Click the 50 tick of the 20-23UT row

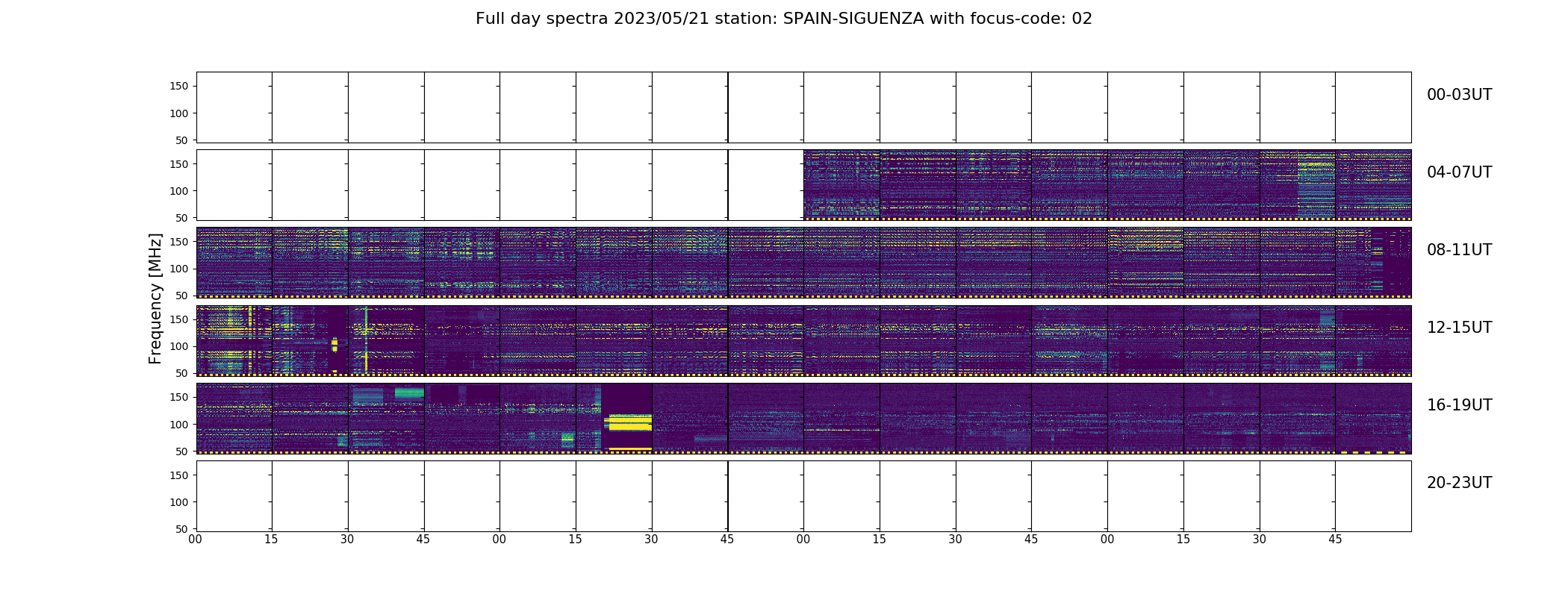[x=182, y=528]
